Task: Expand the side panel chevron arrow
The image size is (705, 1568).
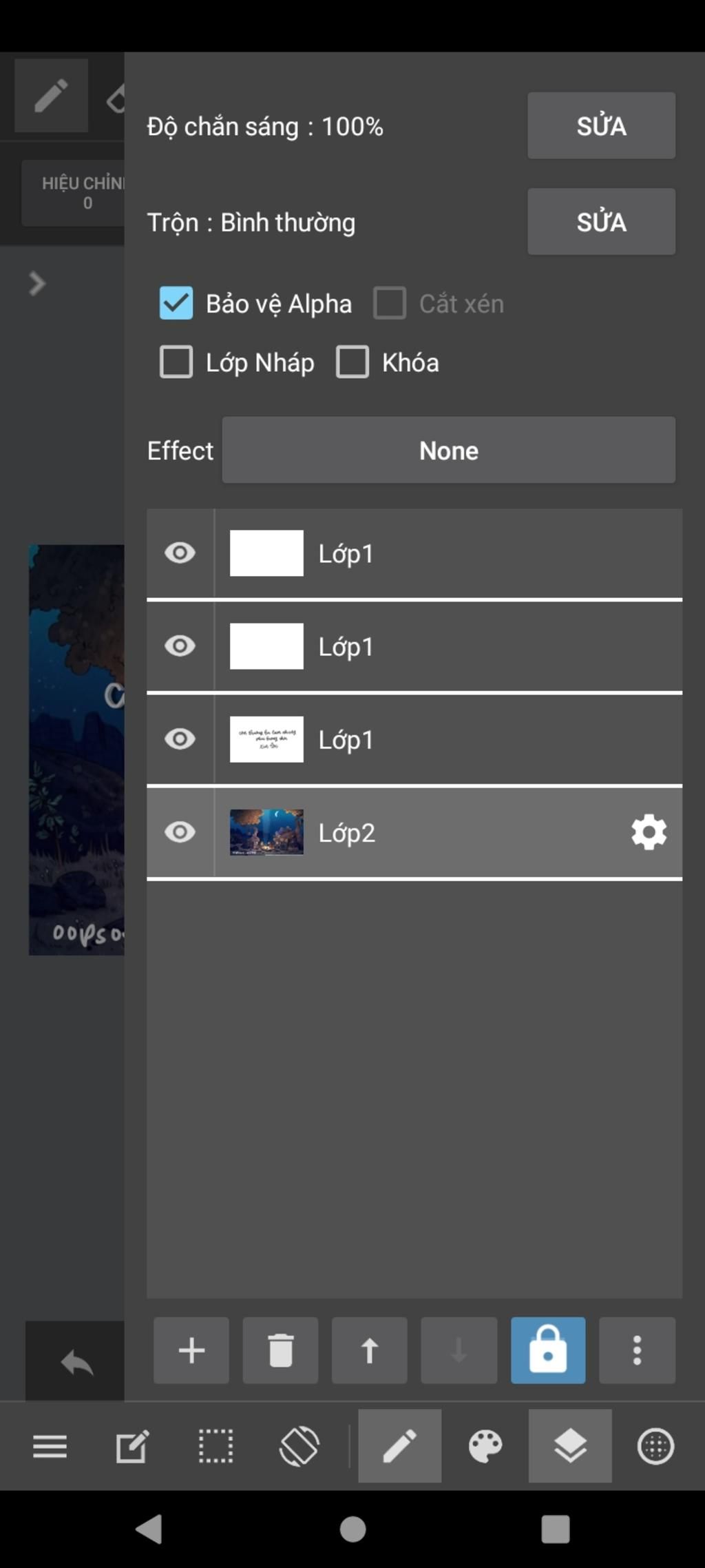Action: coord(37,283)
